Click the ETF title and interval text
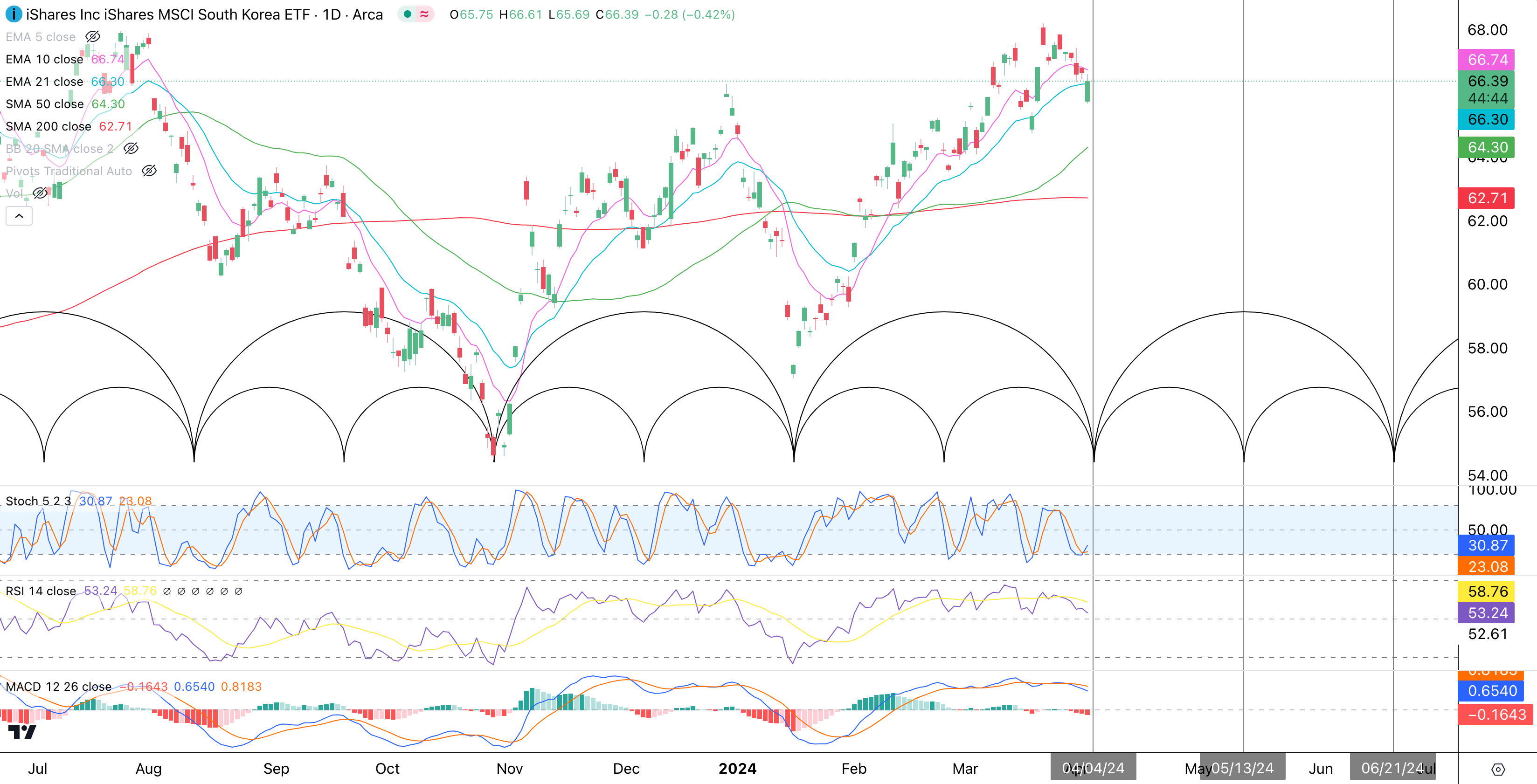 pos(205,14)
